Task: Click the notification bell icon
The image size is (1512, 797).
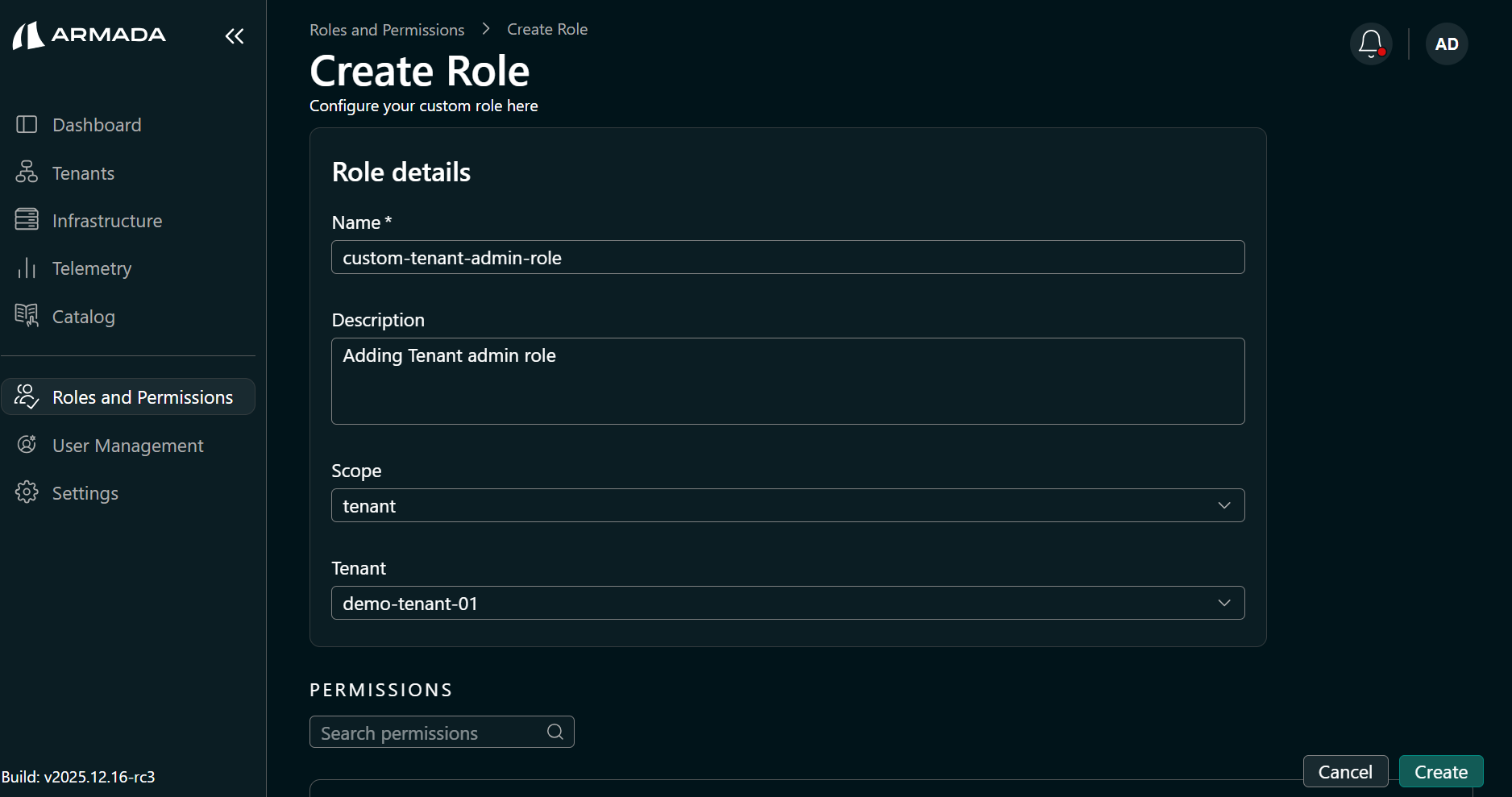Action: [x=1370, y=44]
